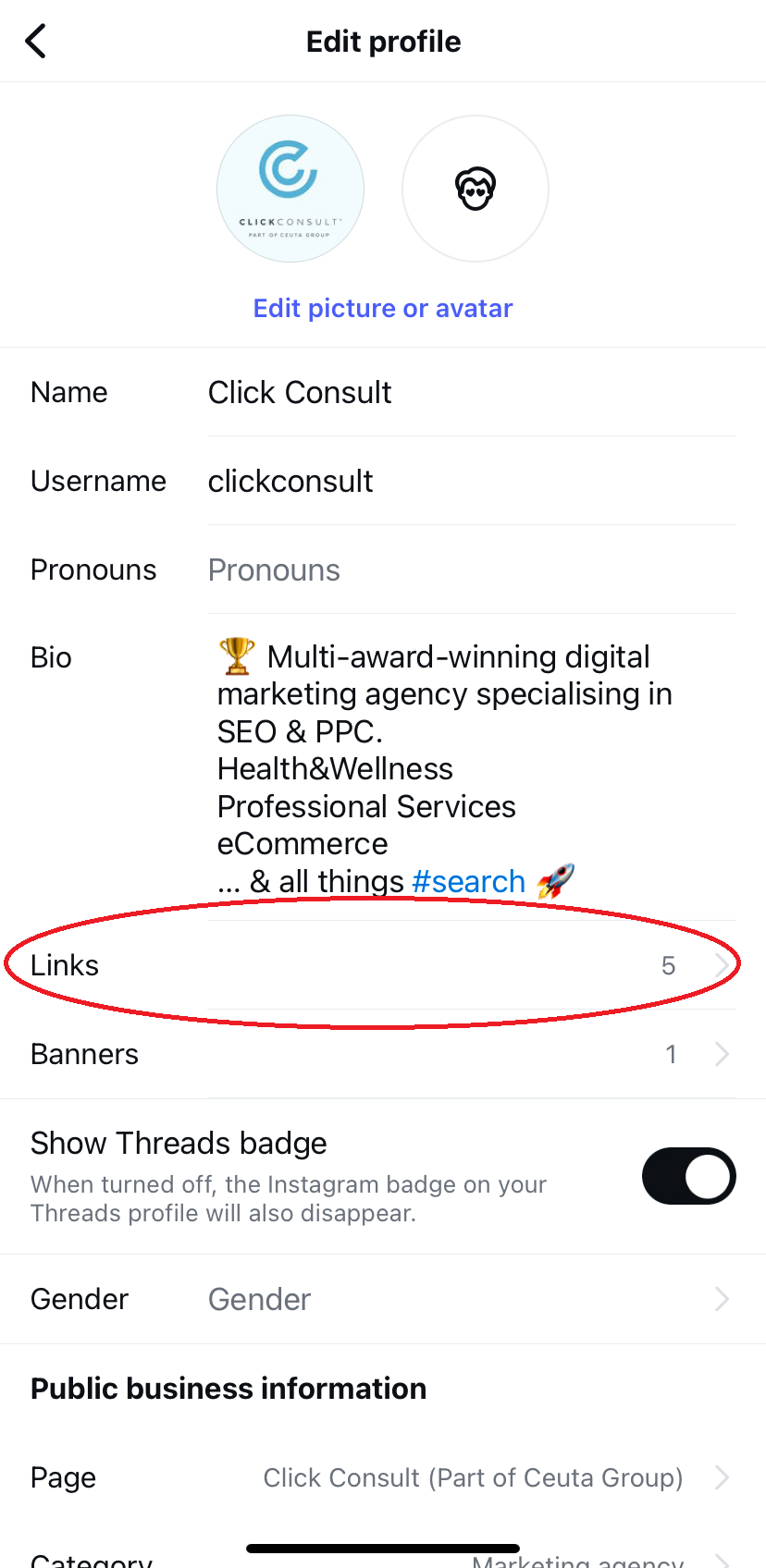
Task: Expand Links using its chevron arrow
Action: coord(723,965)
